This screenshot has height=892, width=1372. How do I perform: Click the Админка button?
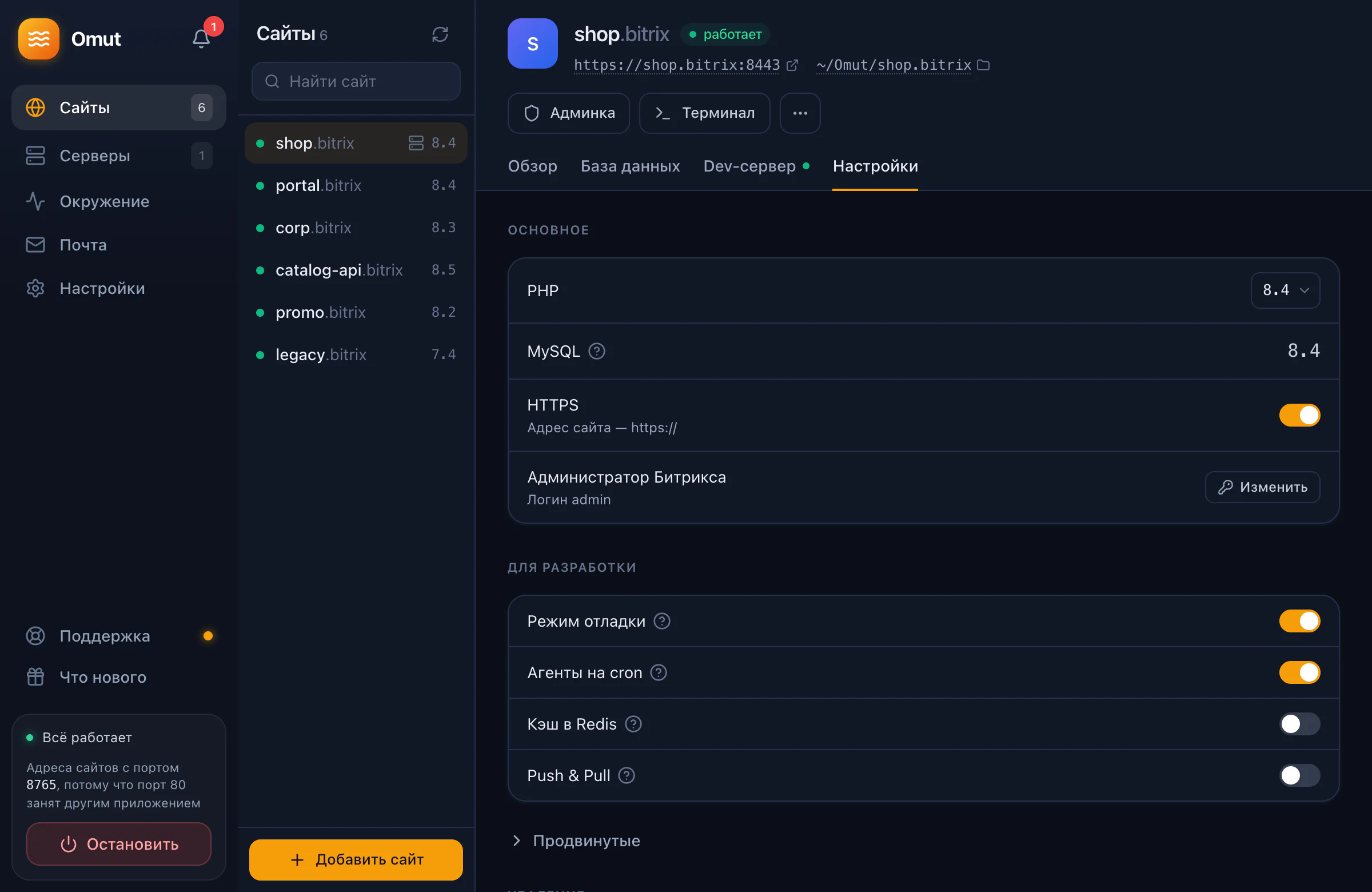point(568,113)
